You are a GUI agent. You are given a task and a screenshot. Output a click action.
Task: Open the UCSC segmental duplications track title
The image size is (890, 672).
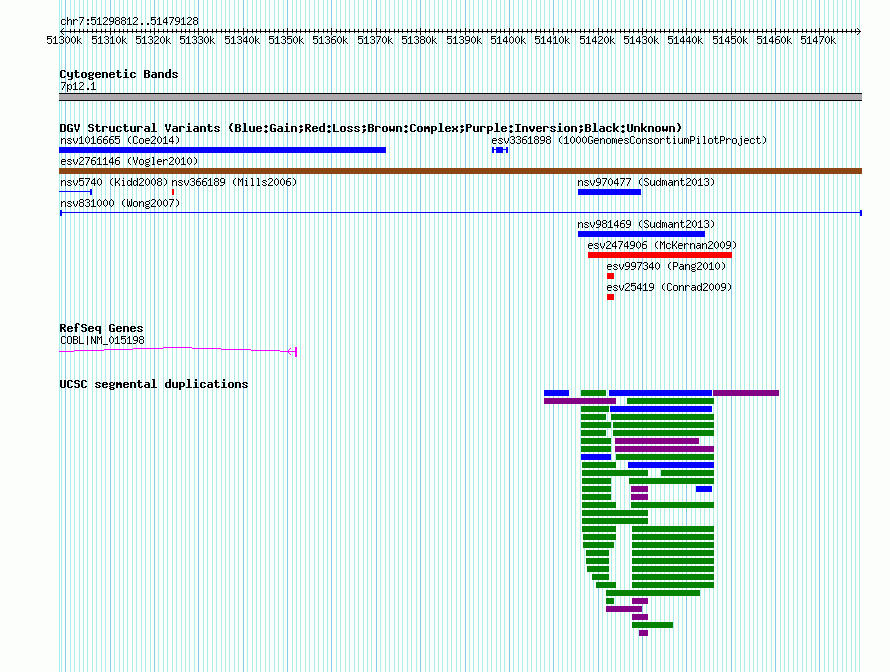click(154, 384)
